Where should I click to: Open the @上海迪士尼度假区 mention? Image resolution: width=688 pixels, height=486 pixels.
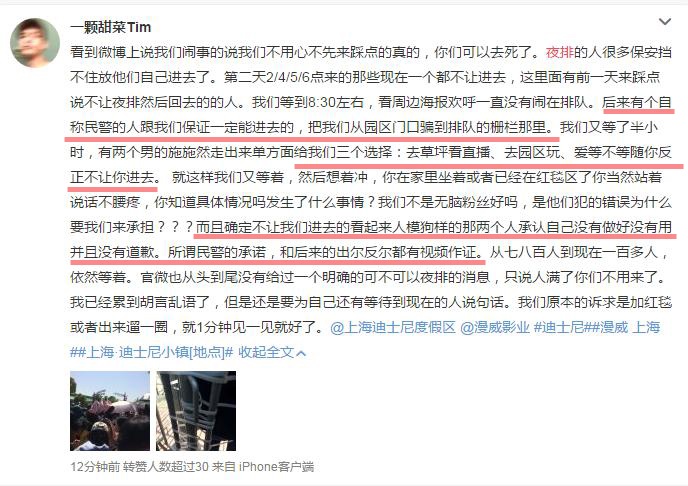coord(393,327)
